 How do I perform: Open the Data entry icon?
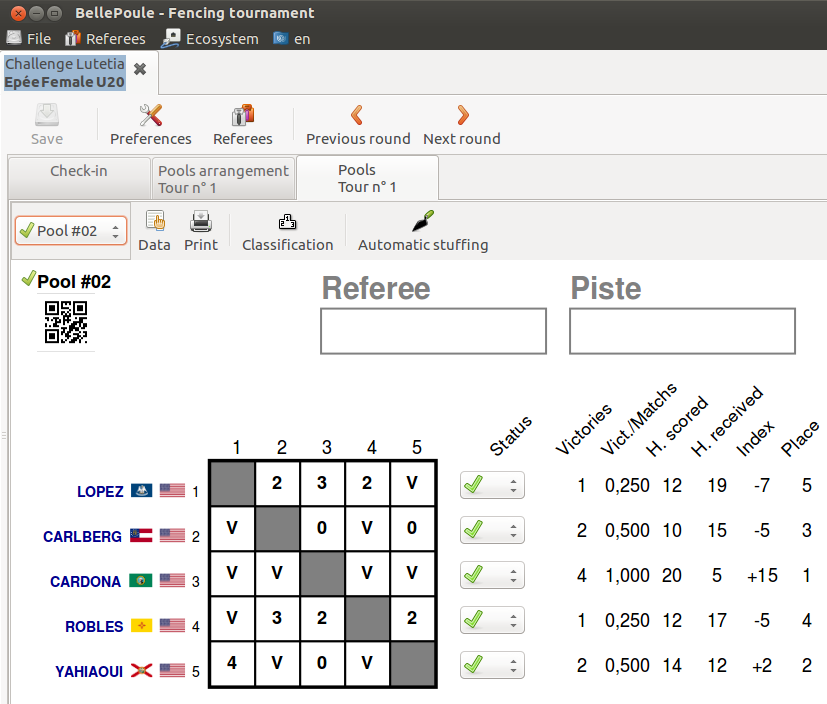[155, 221]
